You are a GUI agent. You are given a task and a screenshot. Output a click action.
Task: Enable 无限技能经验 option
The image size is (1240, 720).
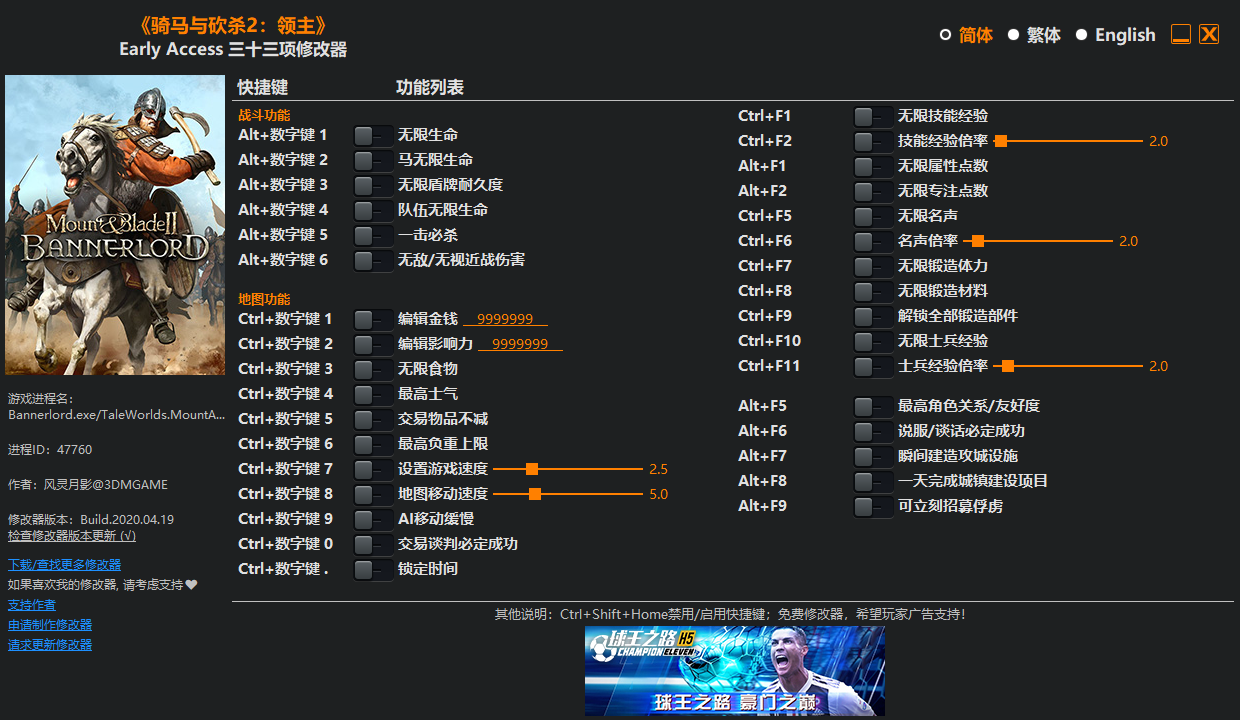pos(873,115)
